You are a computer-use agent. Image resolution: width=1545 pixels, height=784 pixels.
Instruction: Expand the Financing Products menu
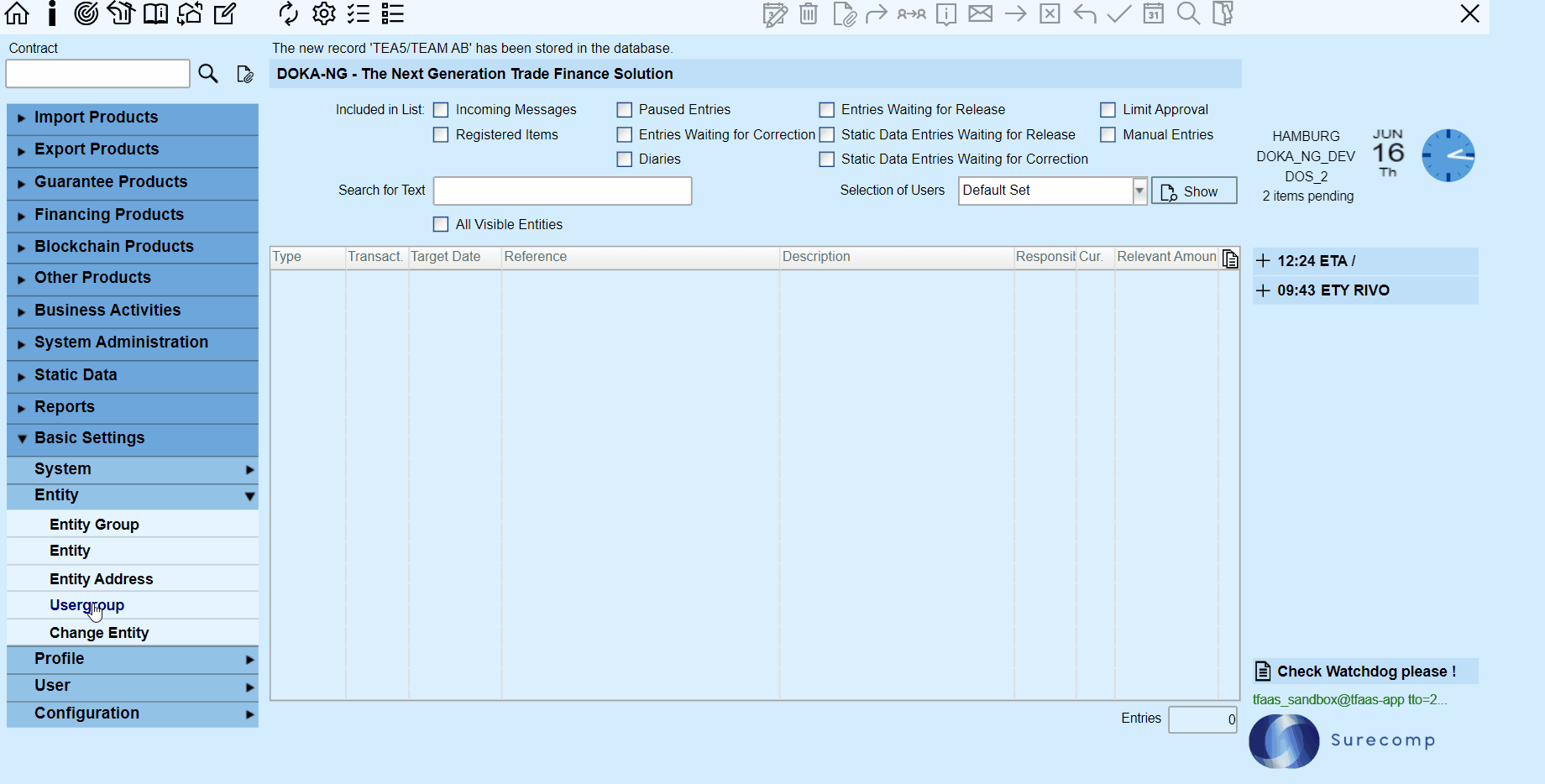tap(133, 215)
